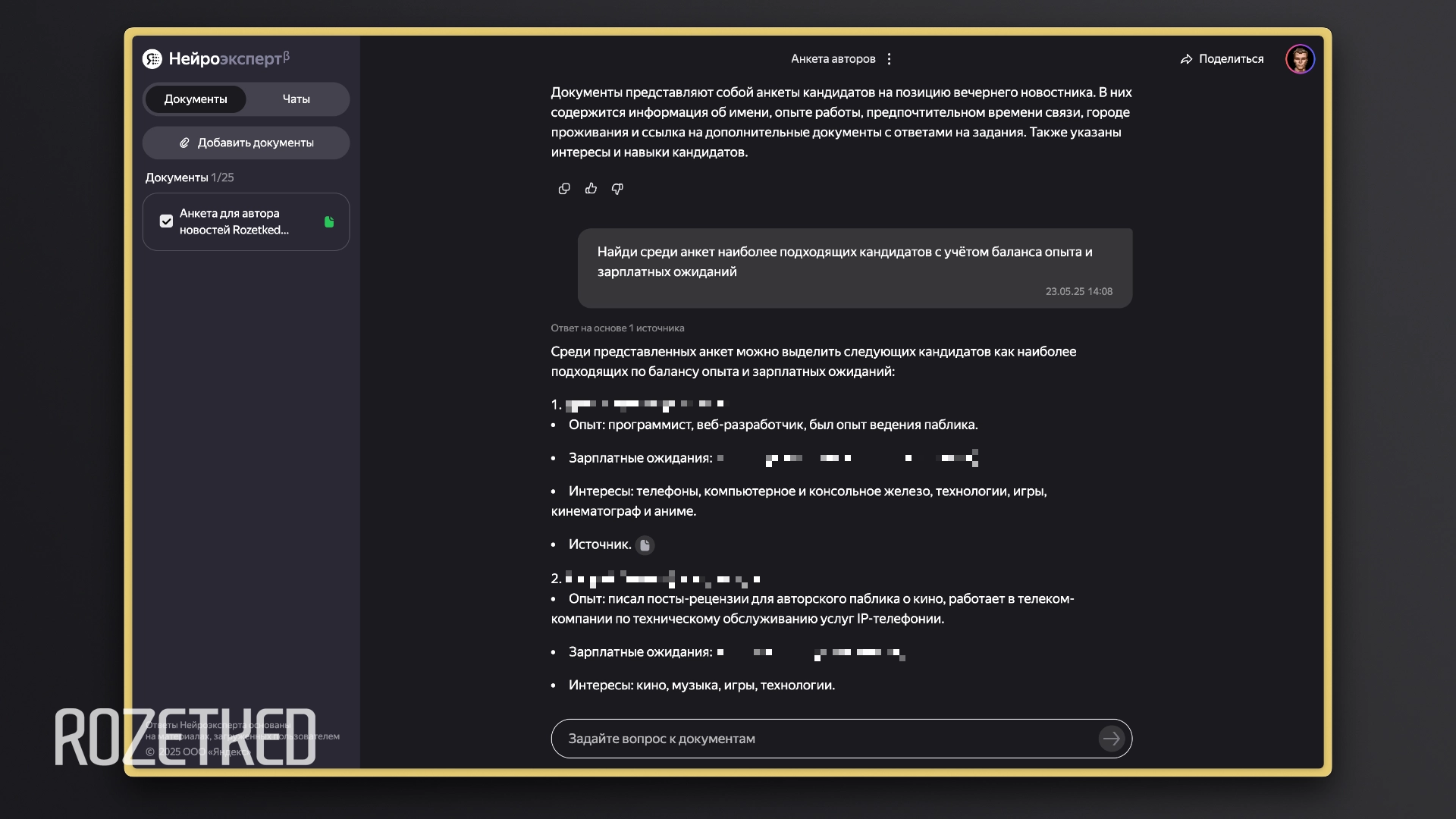Copy the response with the copy icon

[x=564, y=189]
